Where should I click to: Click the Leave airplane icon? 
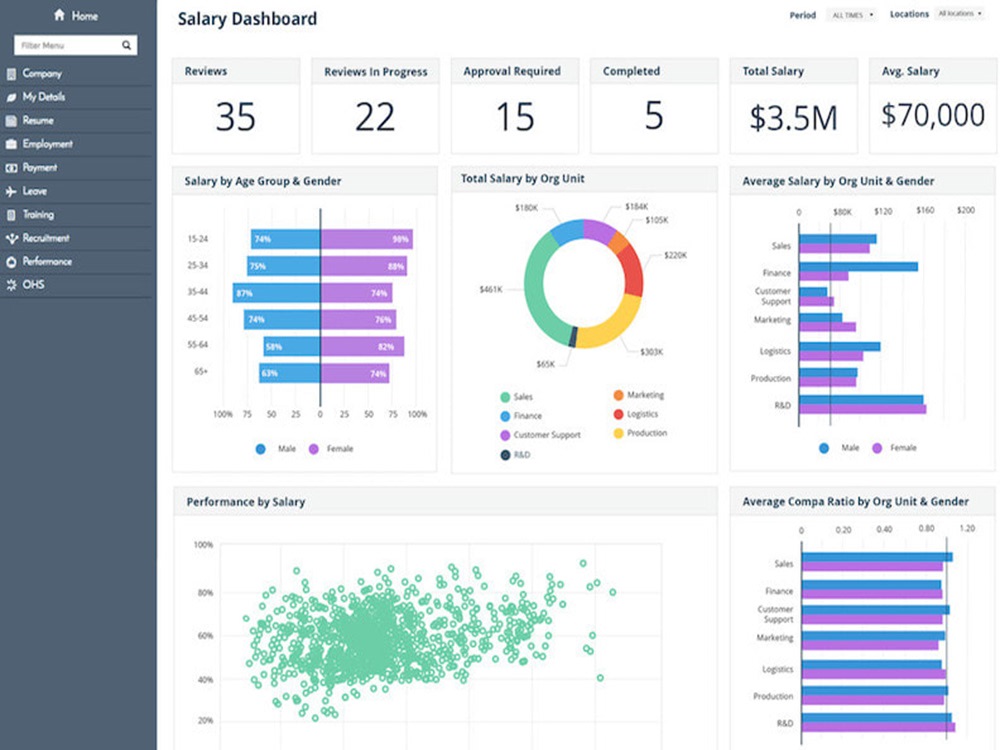(x=11, y=191)
